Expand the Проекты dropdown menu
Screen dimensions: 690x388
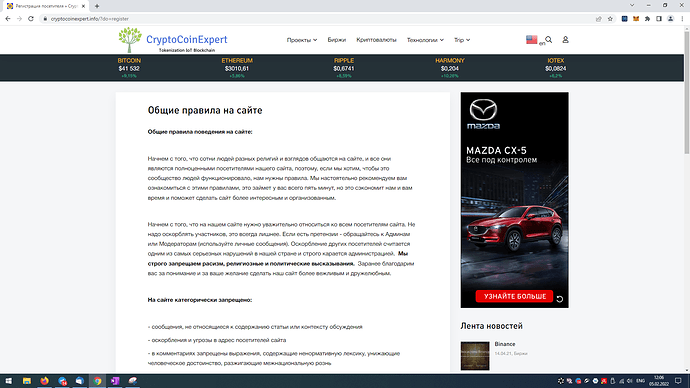302,40
